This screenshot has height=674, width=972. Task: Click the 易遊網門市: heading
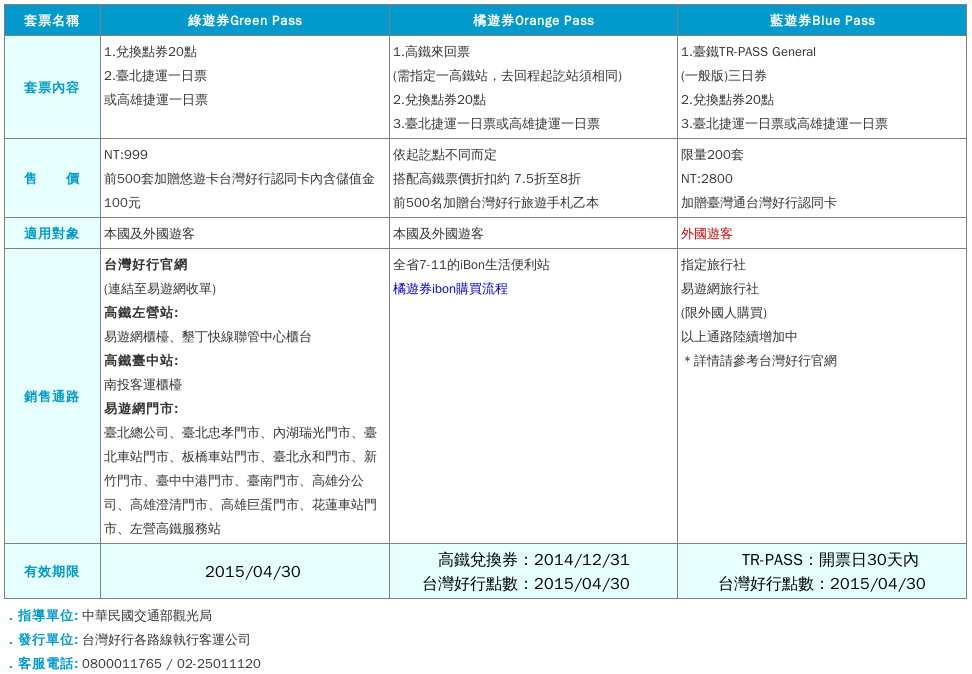pos(141,409)
